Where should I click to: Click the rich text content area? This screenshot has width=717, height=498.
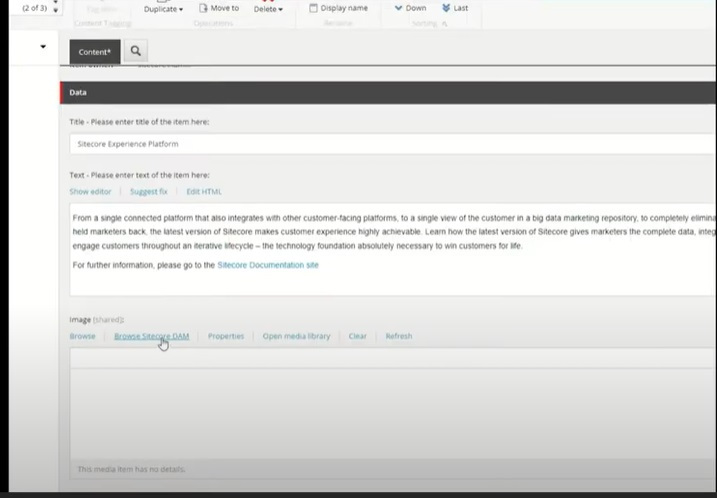tap(392, 249)
